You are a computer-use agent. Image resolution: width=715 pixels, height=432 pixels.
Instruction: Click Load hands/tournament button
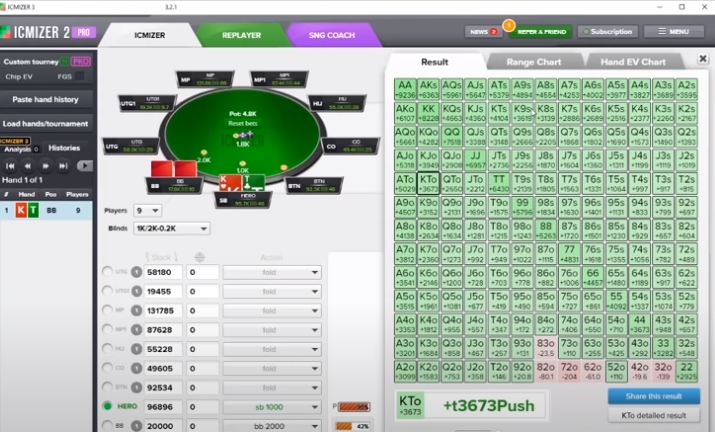[x=46, y=124]
